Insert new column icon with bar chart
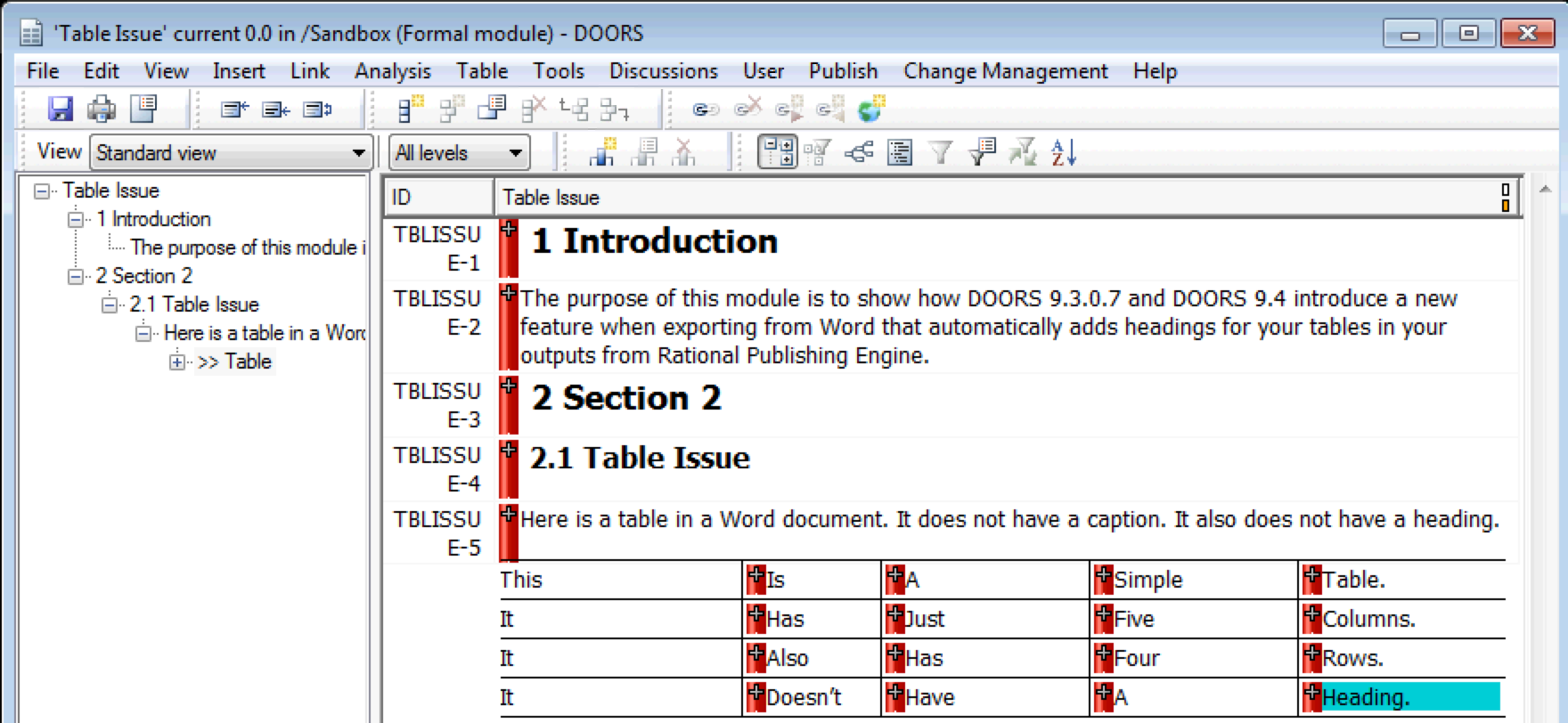Screen dimensions: 1568x723 pos(603,152)
